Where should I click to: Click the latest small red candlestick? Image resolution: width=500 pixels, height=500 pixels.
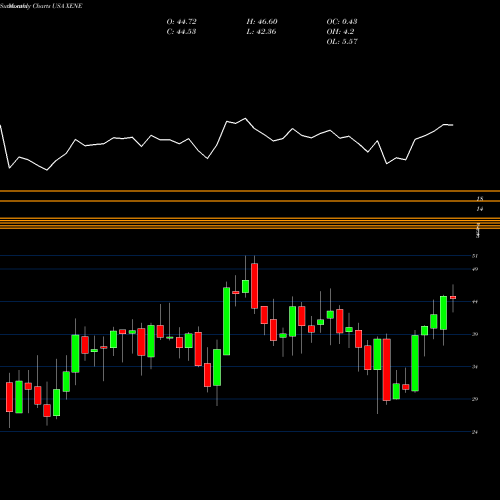pos(453,298)
